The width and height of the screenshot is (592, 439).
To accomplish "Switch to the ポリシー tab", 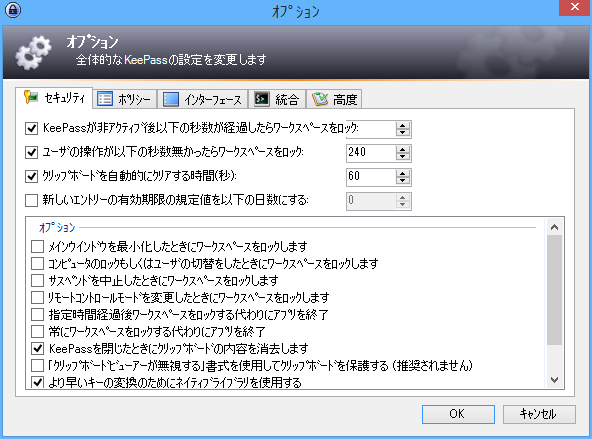I will (125, 99).
